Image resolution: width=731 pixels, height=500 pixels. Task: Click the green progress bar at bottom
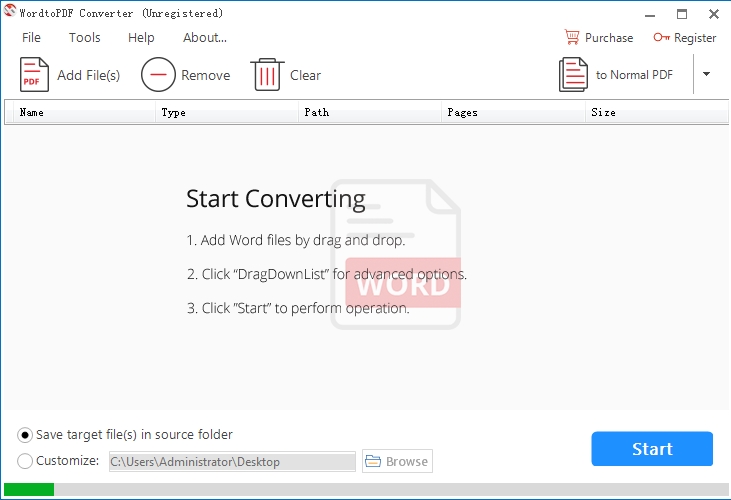(x=29, y=489)
